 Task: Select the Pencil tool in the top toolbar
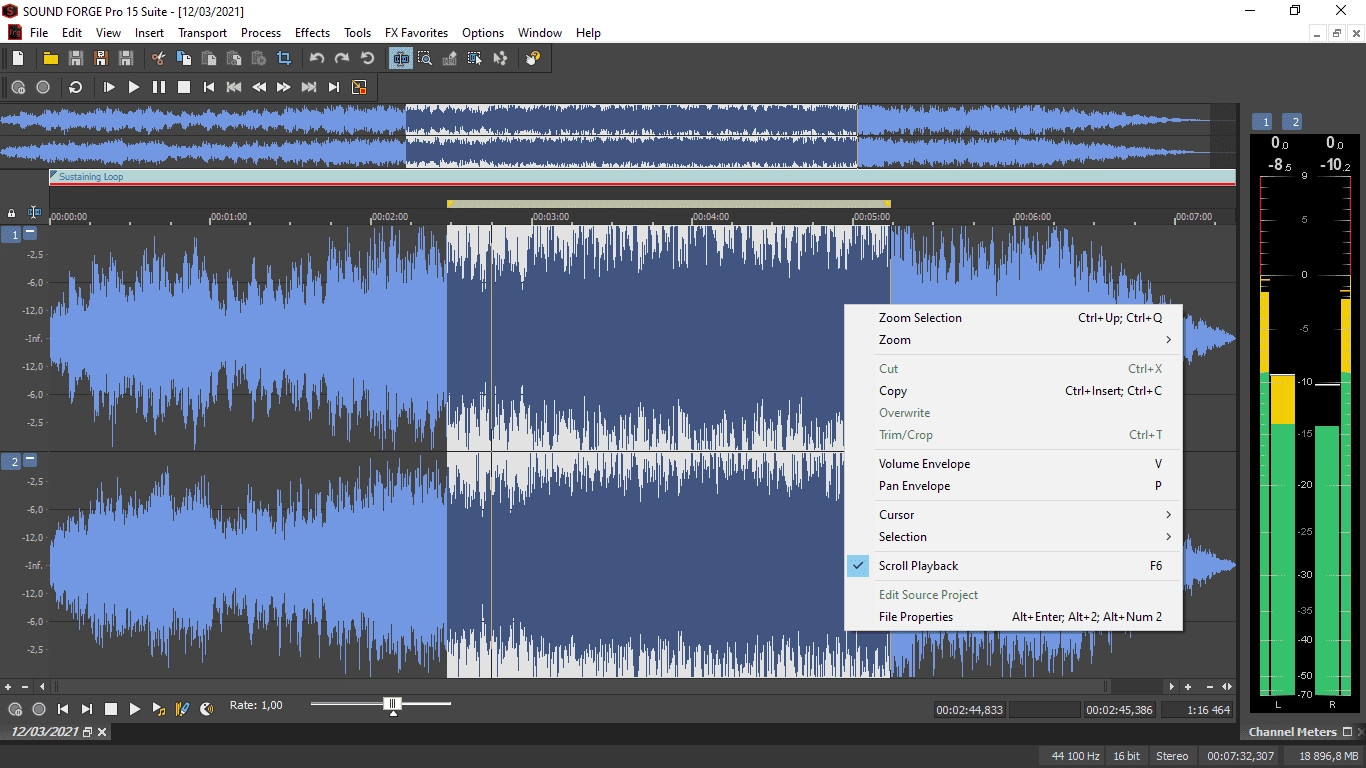coord(450,59)
